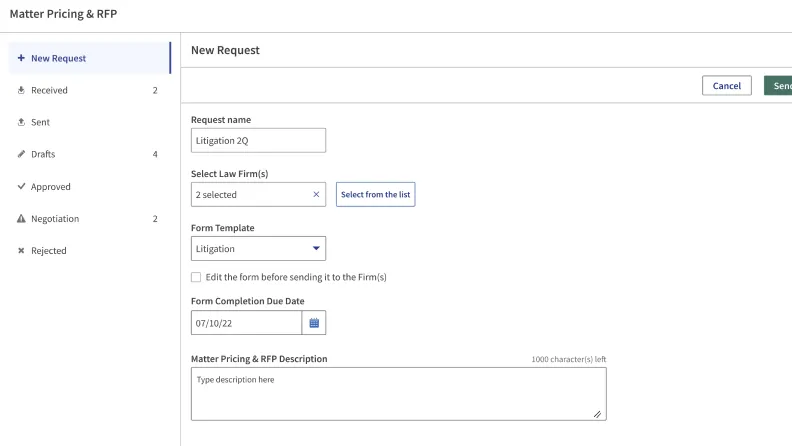
Task: Click the Drafts pencil icon
Action: [21, 154]
